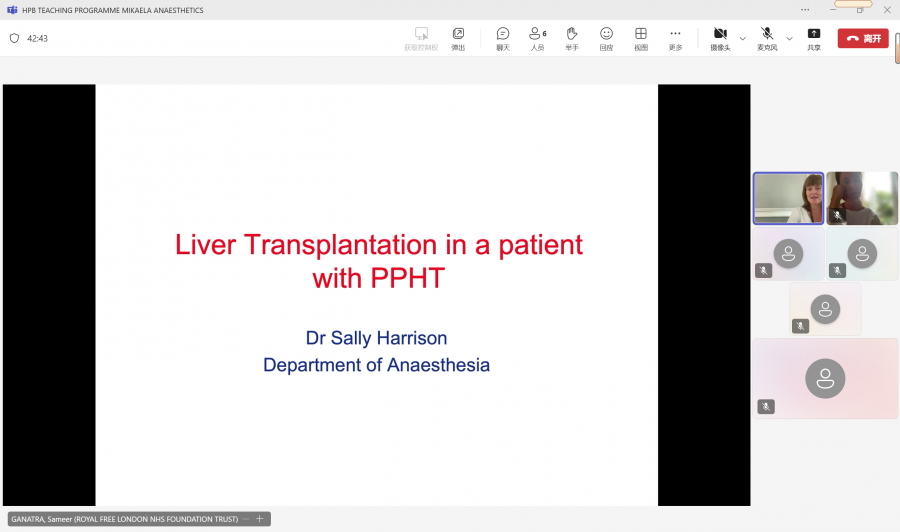The width and height of the screenshot is (900, 532).
Task: Open the view (视图) layout options
Action: coord(641,38)
